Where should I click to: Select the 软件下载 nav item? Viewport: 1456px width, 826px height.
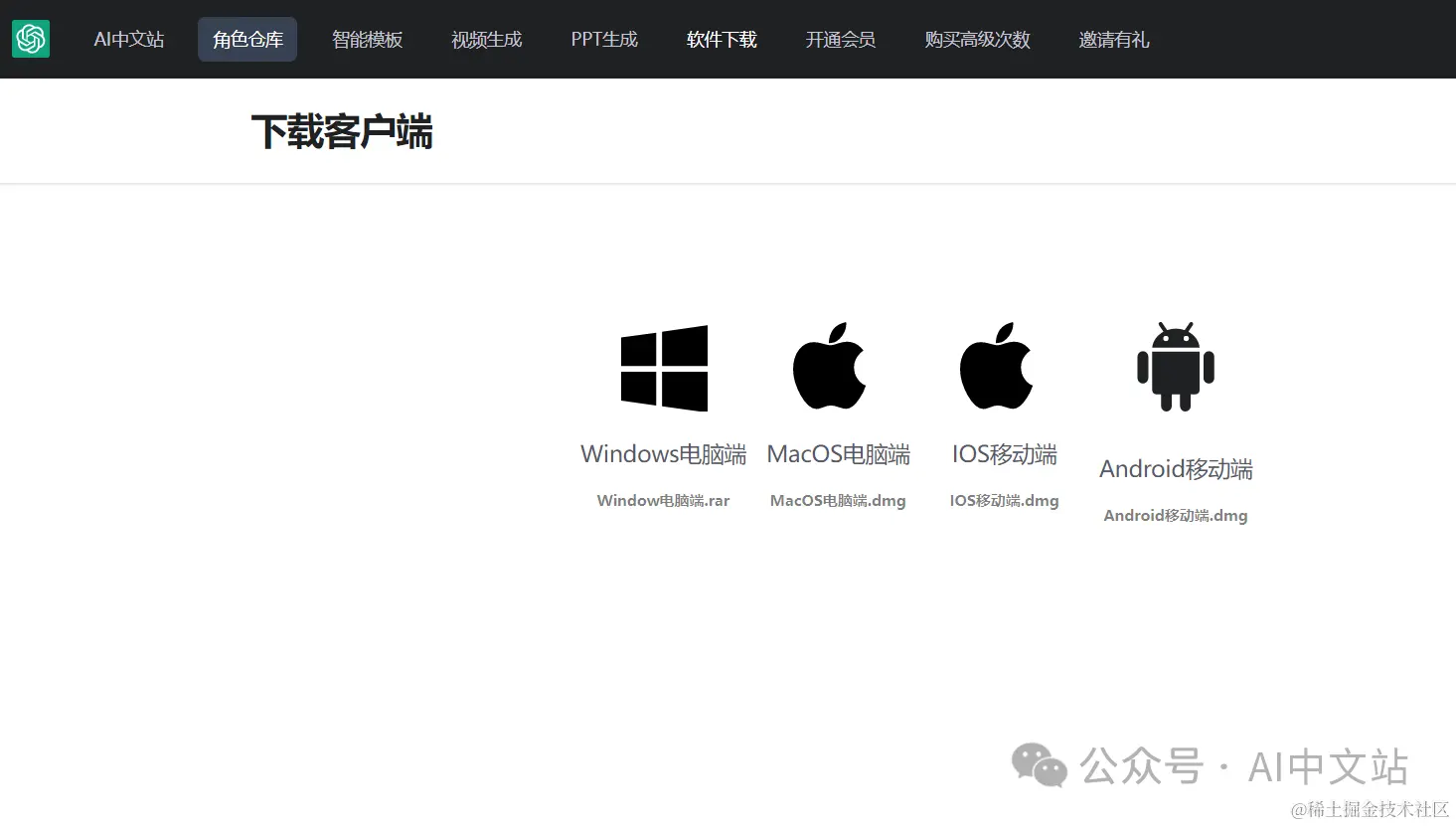point(722,40)
